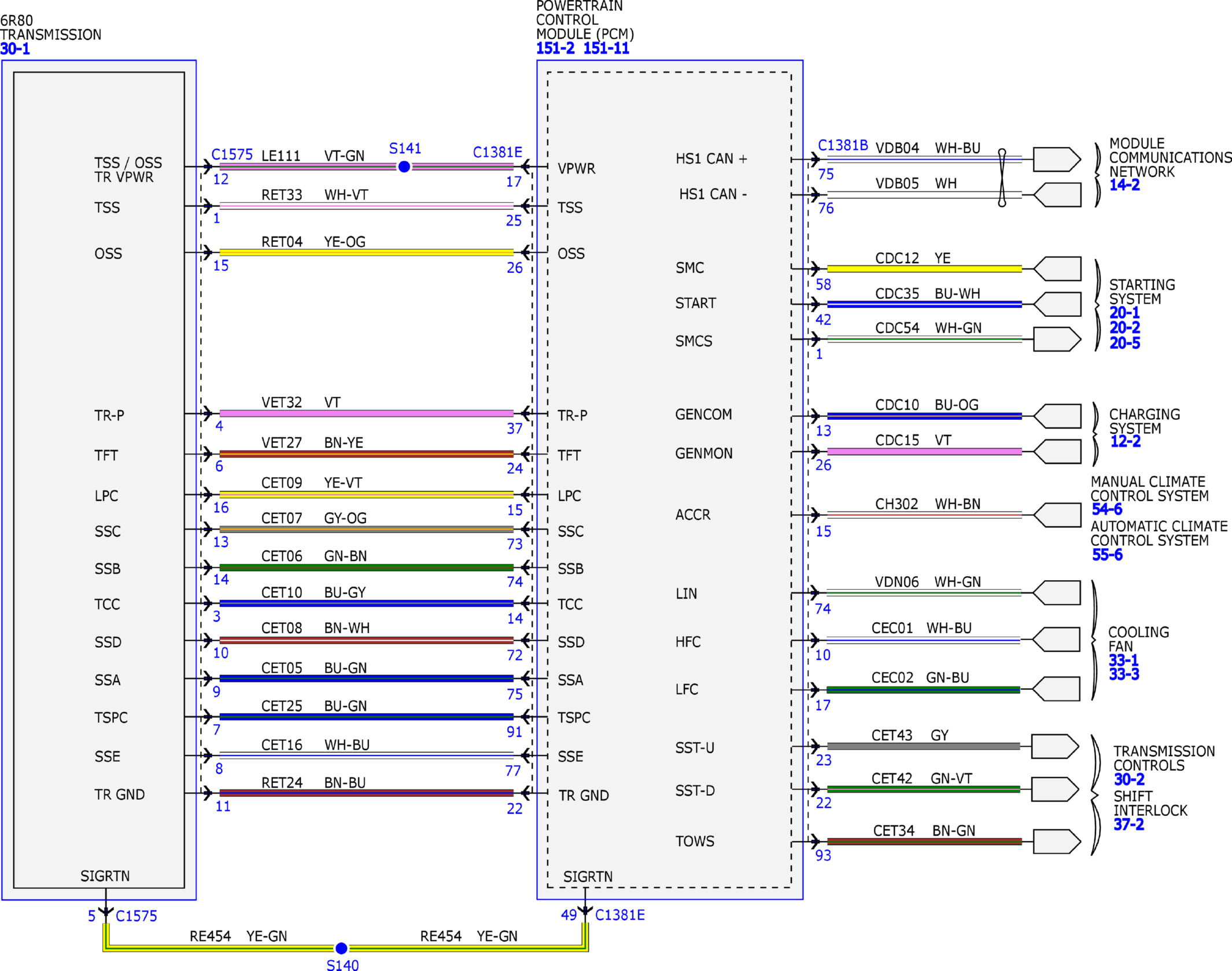
Task: Open Module Communications Network link 14-2
Action: (x=1124, y=185)
